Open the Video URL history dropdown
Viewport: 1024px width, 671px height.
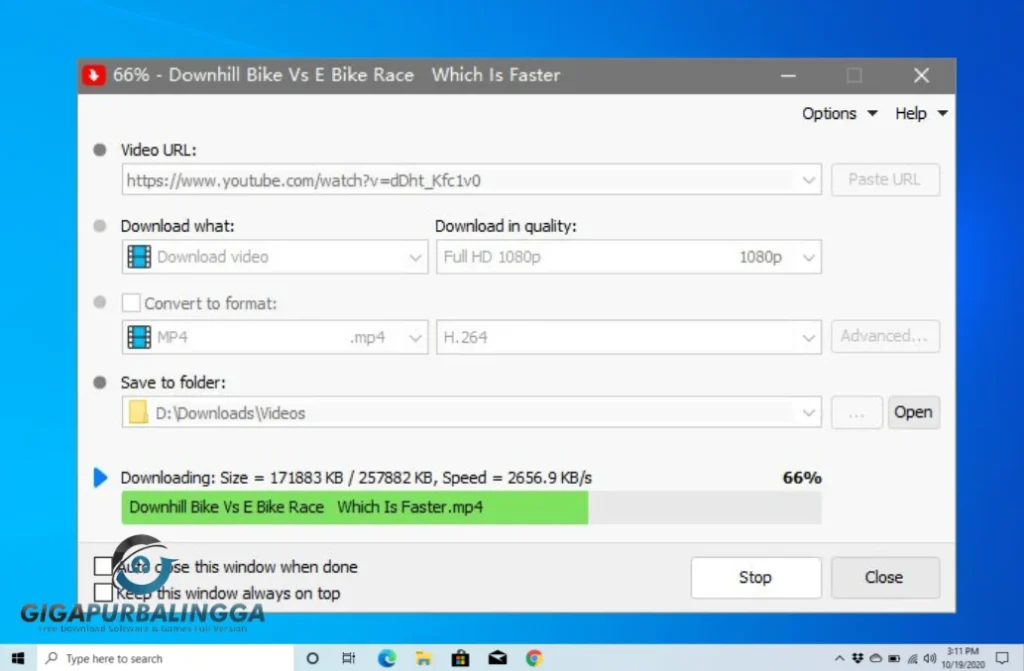tap(810, 180)
